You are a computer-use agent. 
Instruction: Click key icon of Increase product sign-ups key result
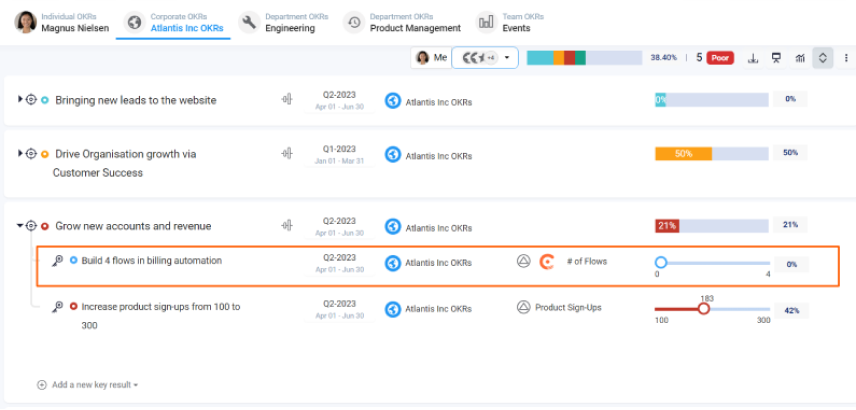click(57, 307)
